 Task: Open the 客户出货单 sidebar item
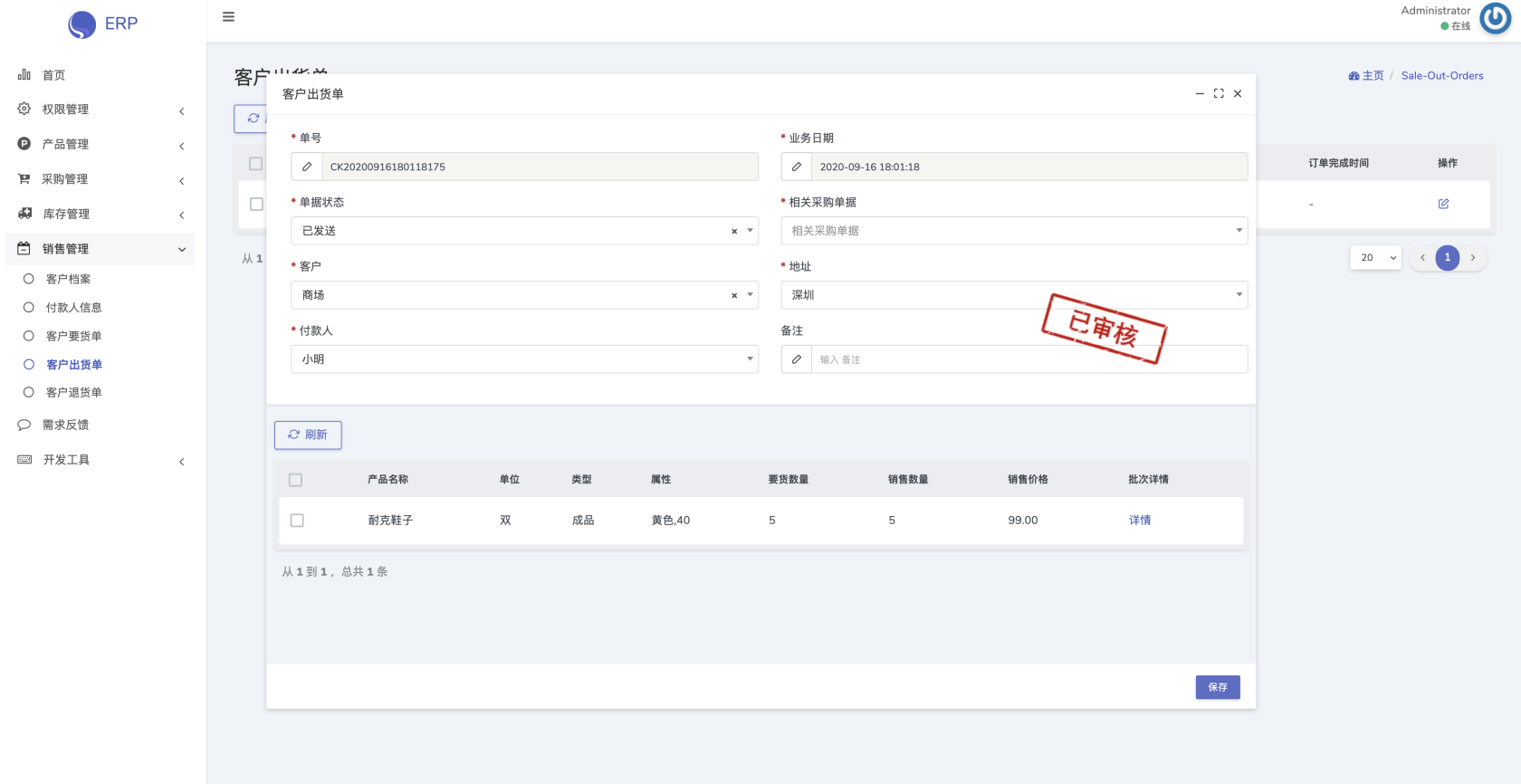tap(74, 365)
